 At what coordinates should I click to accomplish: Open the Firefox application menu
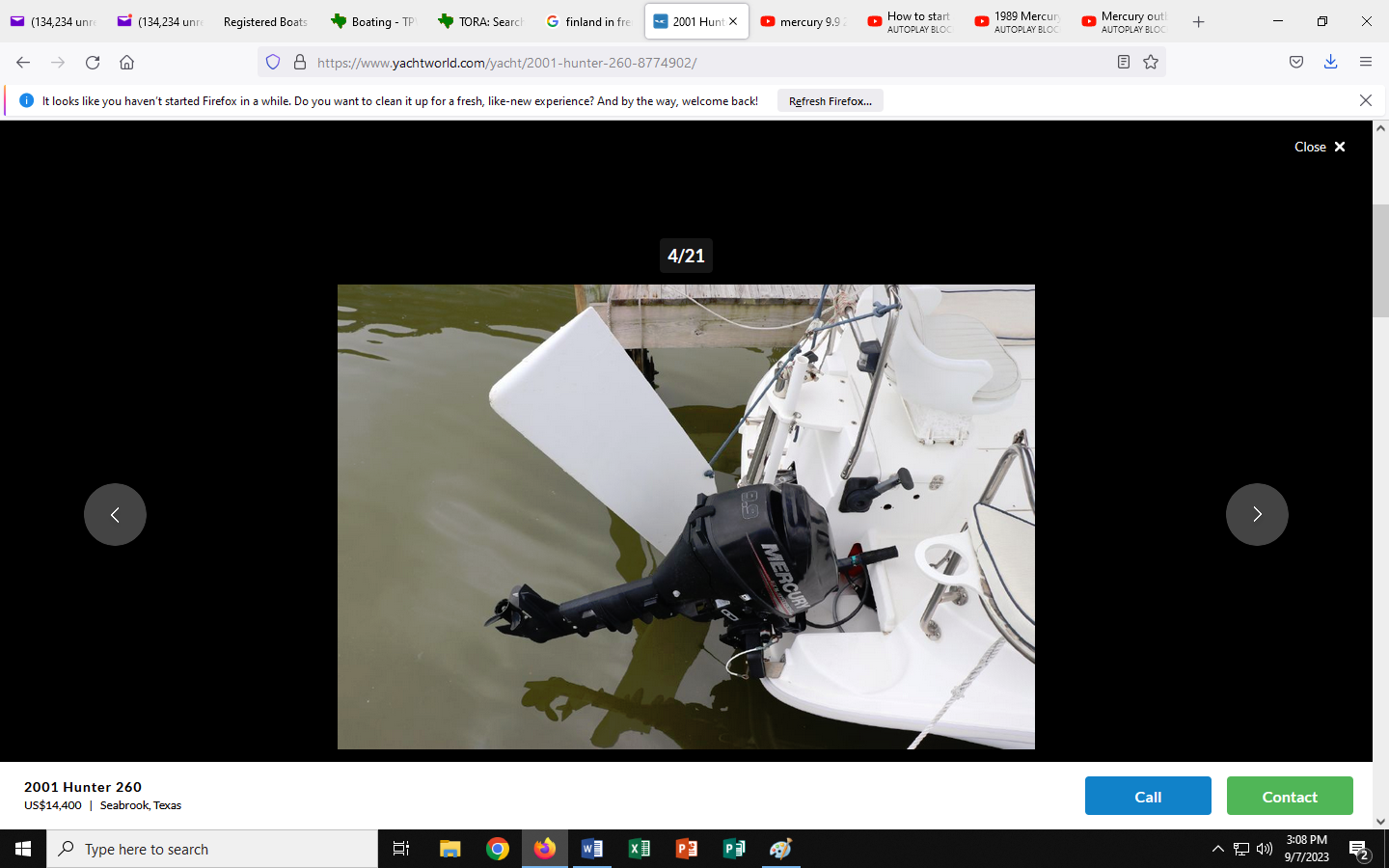(1365, 62)
